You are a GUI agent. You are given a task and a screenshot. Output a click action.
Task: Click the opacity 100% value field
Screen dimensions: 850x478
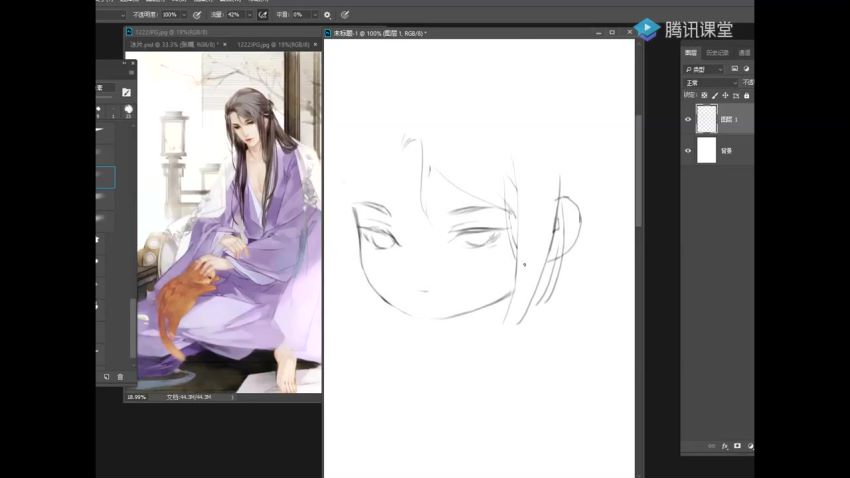[x=170, y=15]
